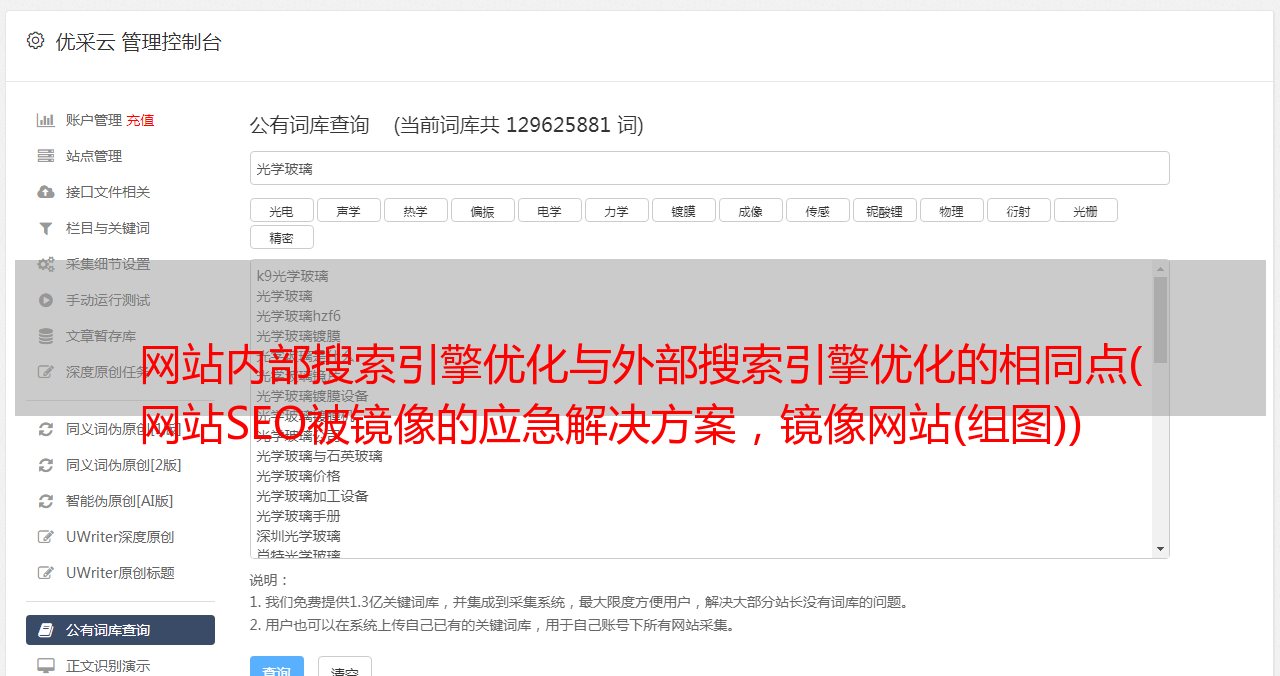Click the monitor icon for 正文识别演示

46,666
